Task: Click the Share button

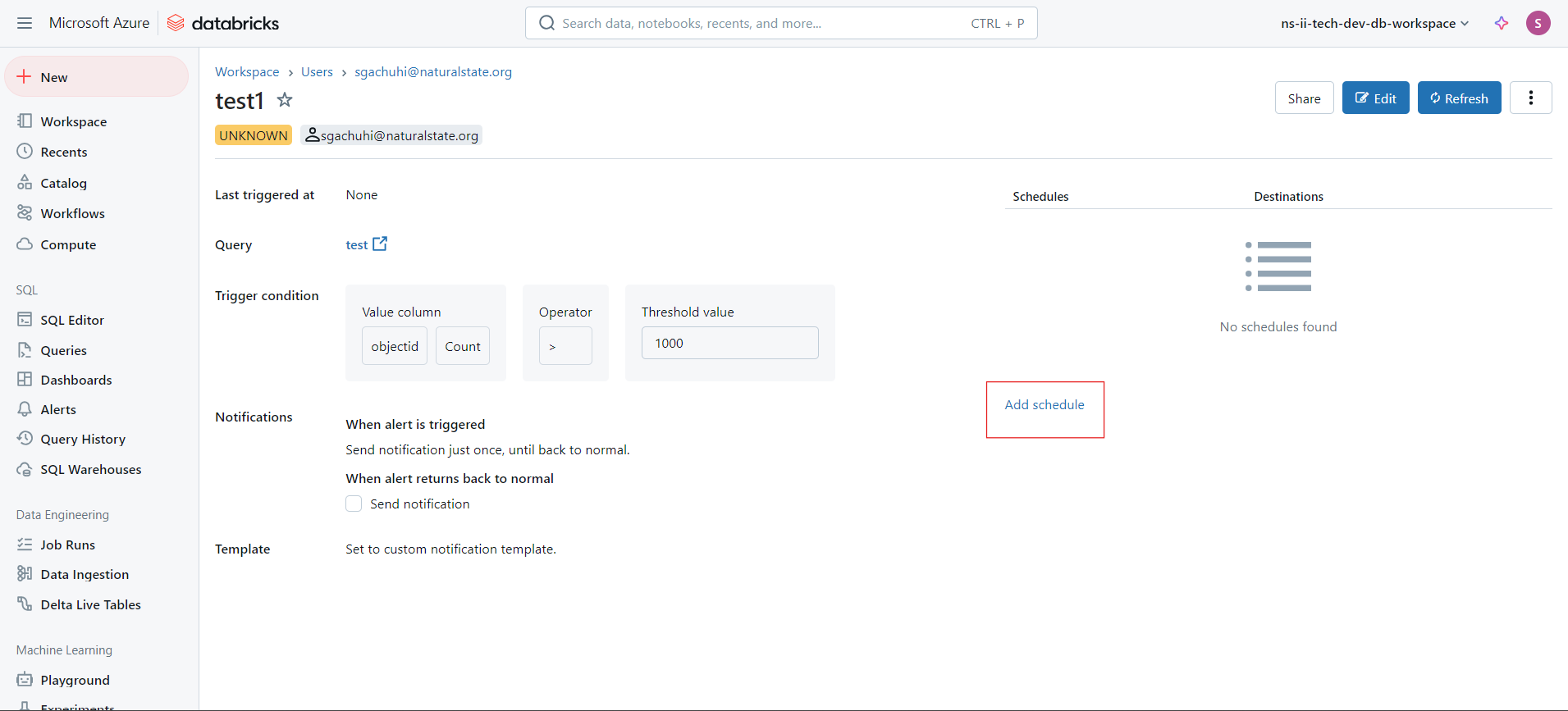Action: coord(1304,98)
